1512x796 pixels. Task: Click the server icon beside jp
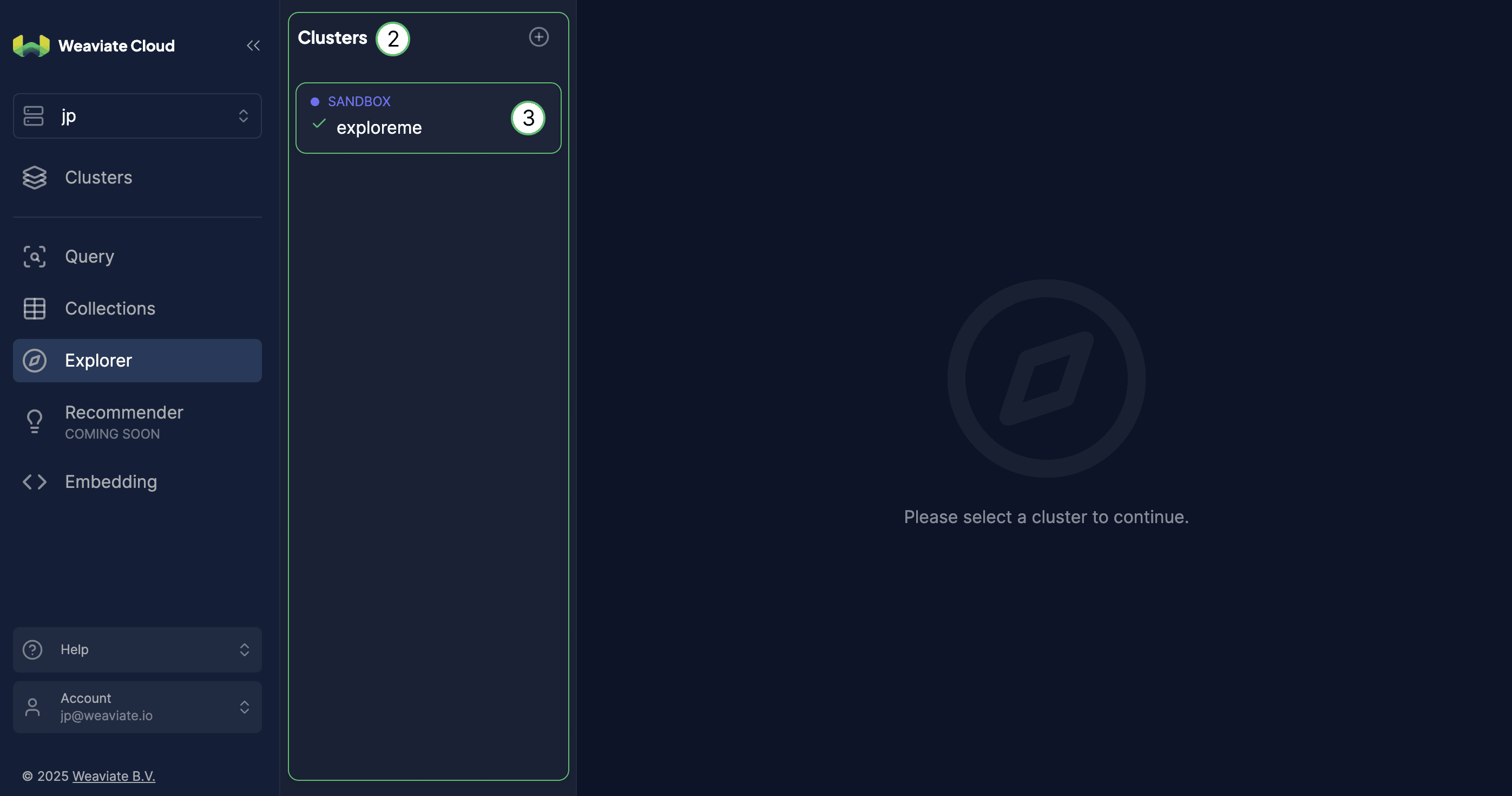[34, 116]
